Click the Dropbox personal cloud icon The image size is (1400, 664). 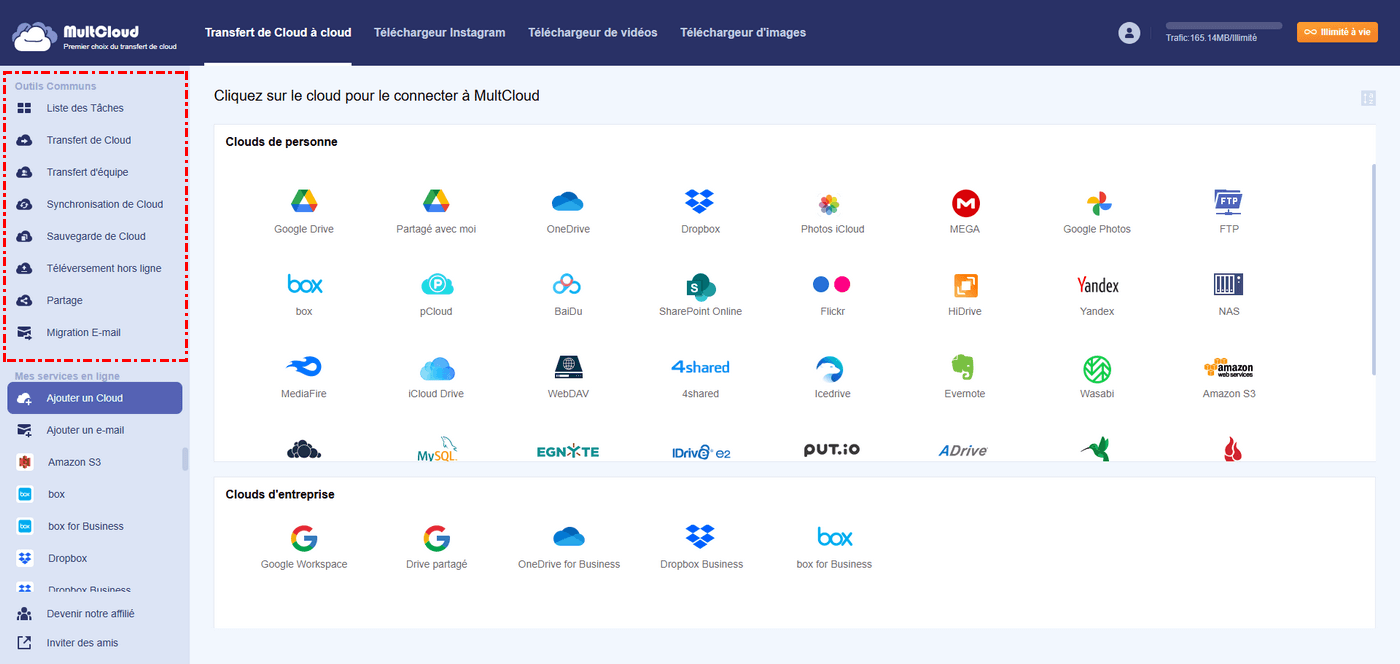point(700,202)
